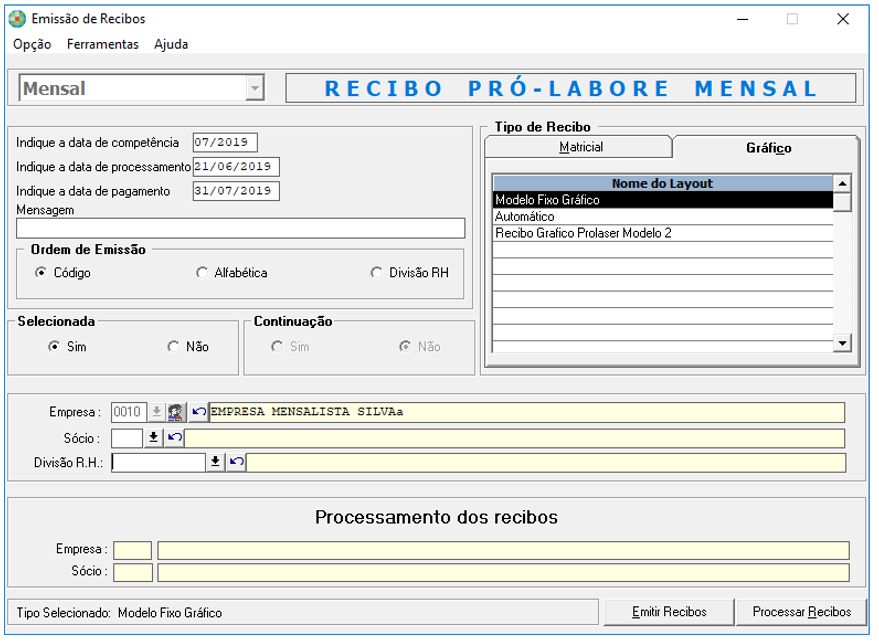Select Modelo Fixo Gráfico layout row
Viewport: 879px width, 642px height.
coord(663,201)
